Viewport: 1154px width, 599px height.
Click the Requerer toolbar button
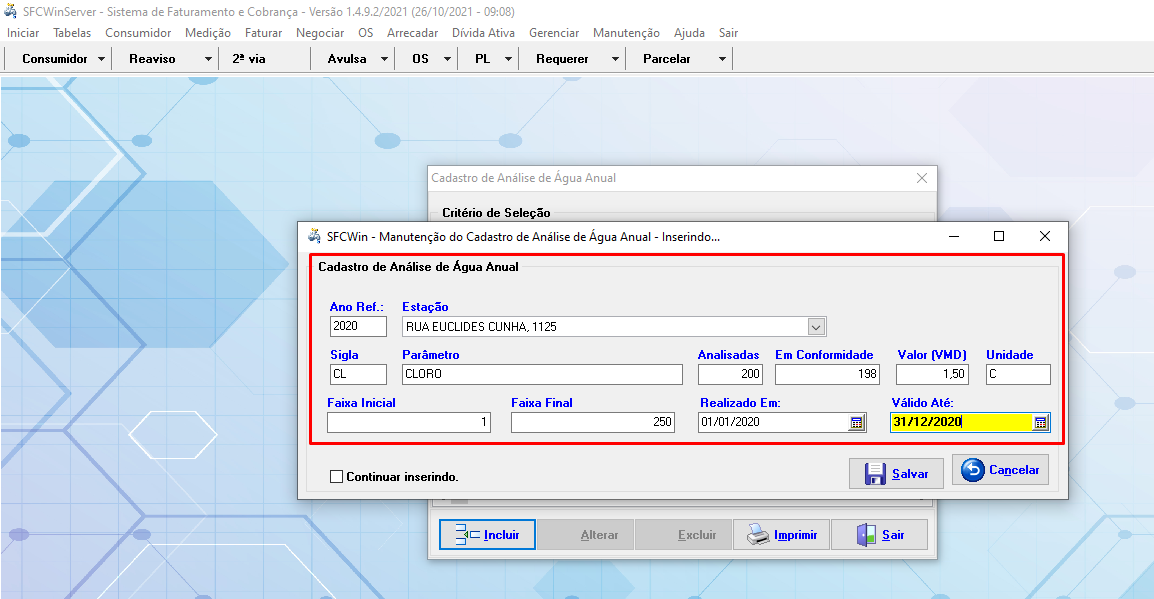point(562,59)
